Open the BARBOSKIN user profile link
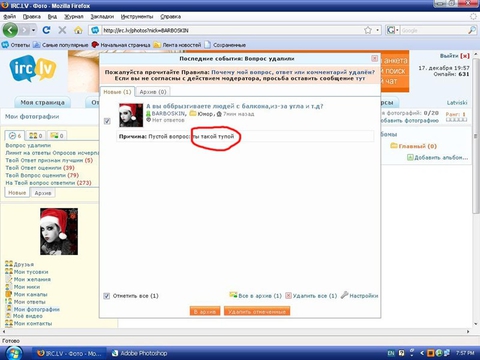Screen dimensions: 480x360 point(168,114)
